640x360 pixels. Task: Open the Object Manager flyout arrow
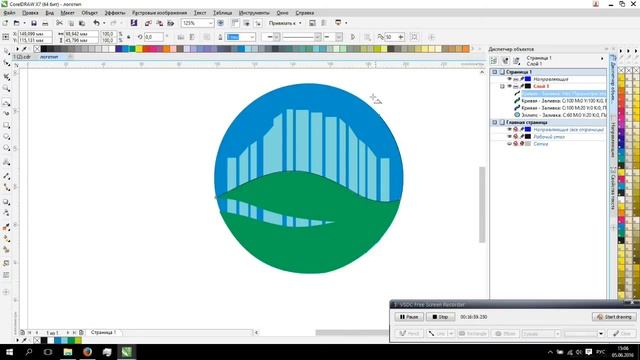pyautogui.click(x=602, y=59)
